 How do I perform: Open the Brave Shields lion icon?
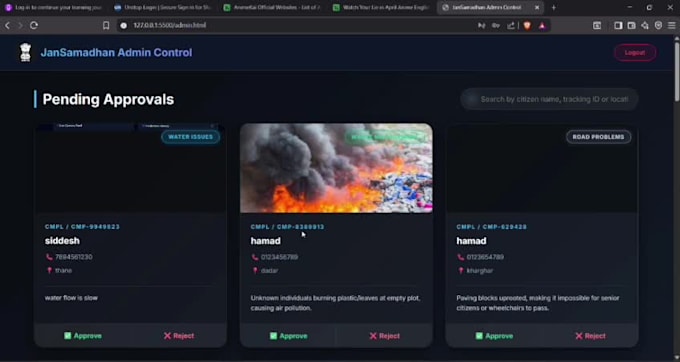pos(527,26)
